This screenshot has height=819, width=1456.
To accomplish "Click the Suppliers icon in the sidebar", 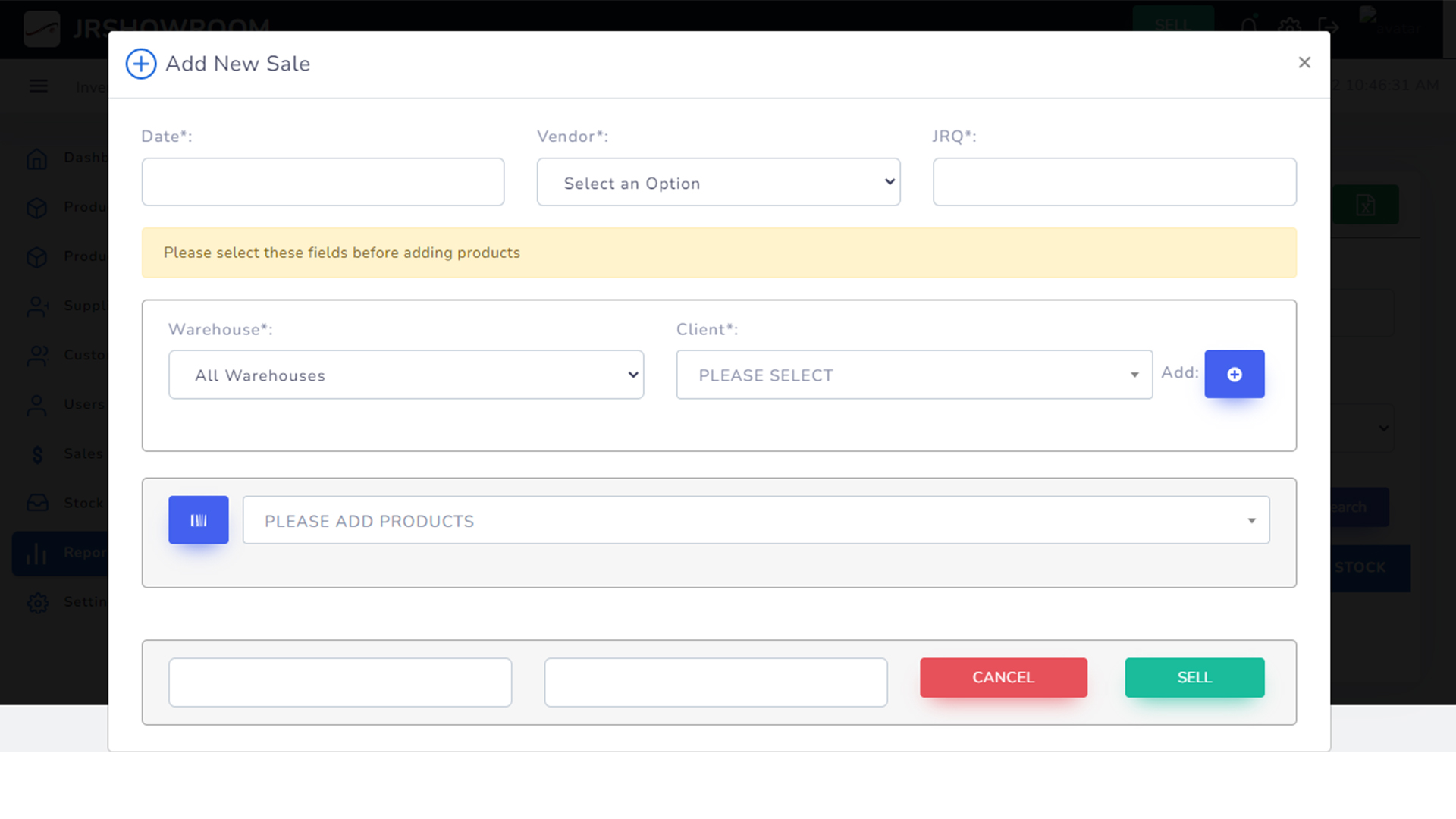I will point(37,306).
